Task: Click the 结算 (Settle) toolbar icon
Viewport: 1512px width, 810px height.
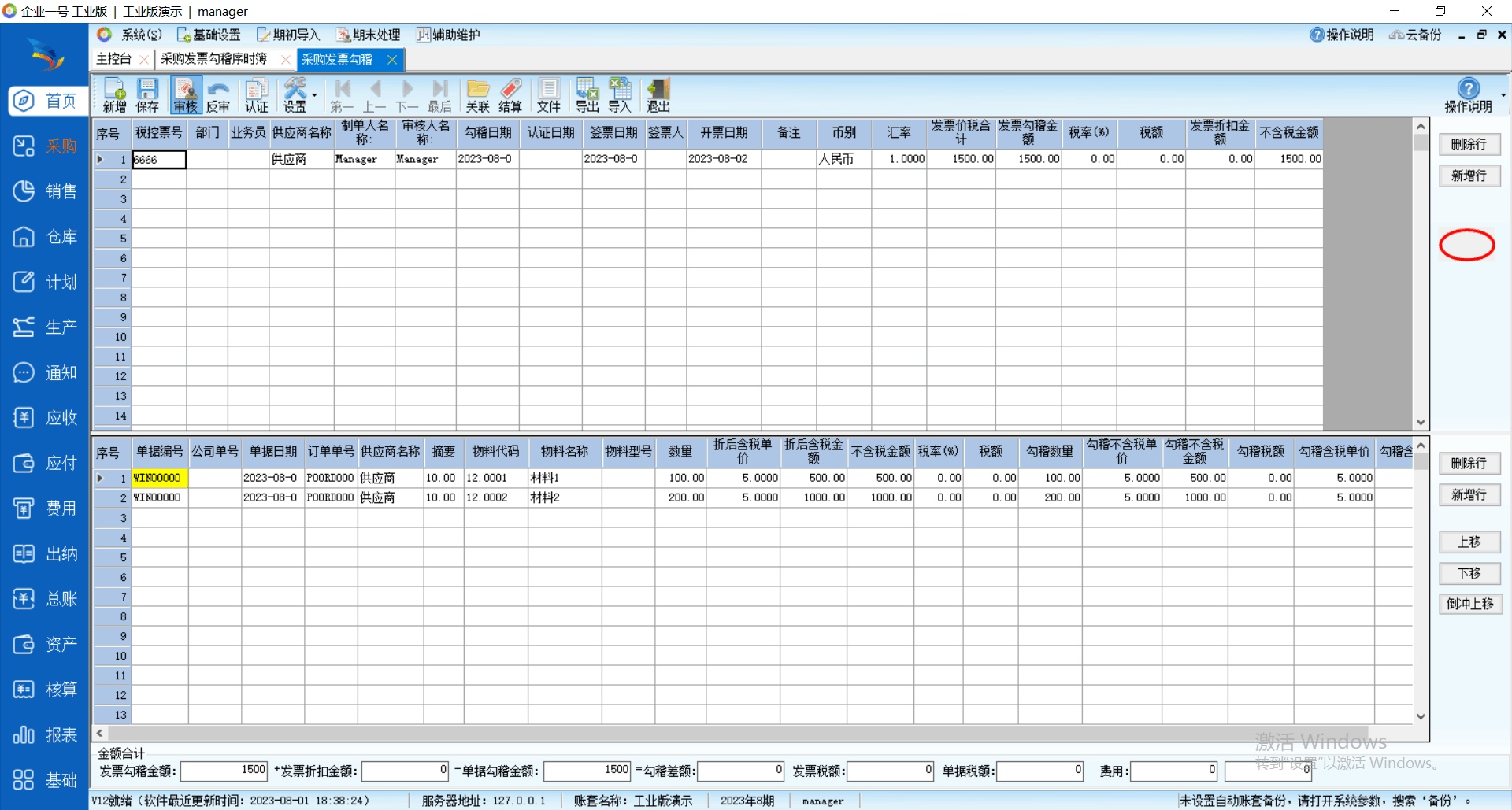Action: (510, 95)
